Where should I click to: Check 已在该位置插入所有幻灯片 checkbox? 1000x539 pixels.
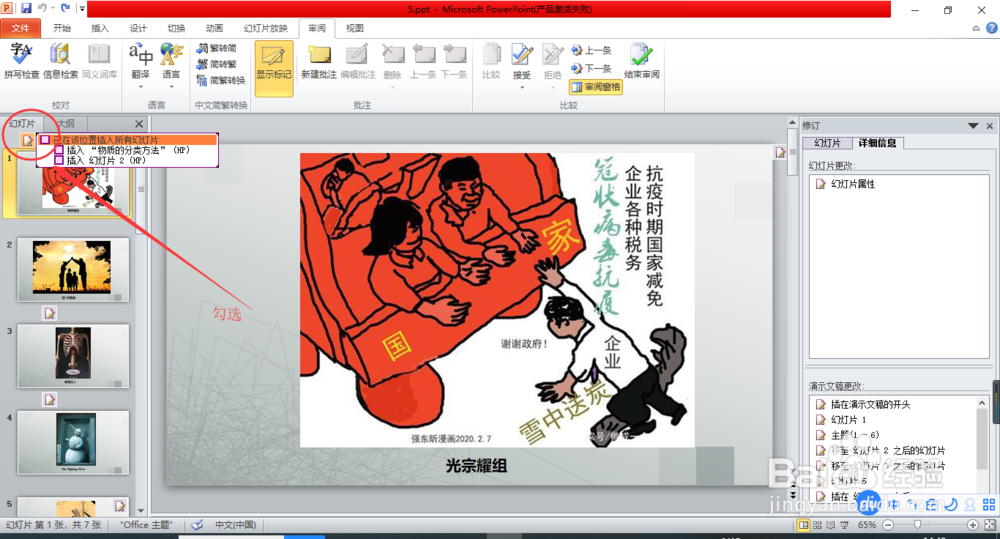(x=45, y=140)
